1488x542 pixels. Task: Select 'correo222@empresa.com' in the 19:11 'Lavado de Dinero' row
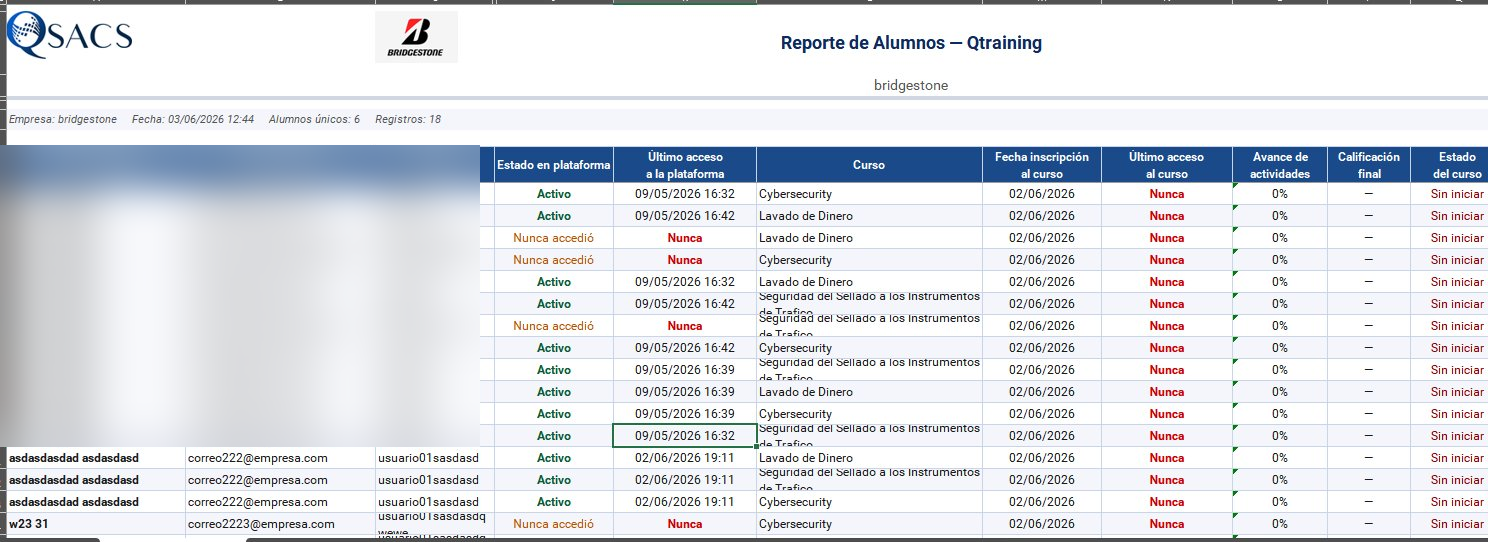(x=258, y=458)
